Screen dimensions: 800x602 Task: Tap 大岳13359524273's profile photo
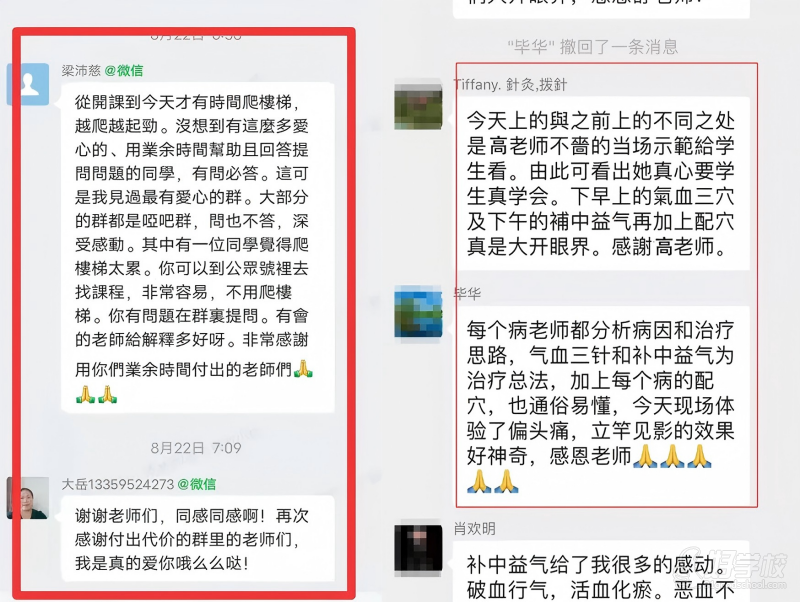[28, 498]
